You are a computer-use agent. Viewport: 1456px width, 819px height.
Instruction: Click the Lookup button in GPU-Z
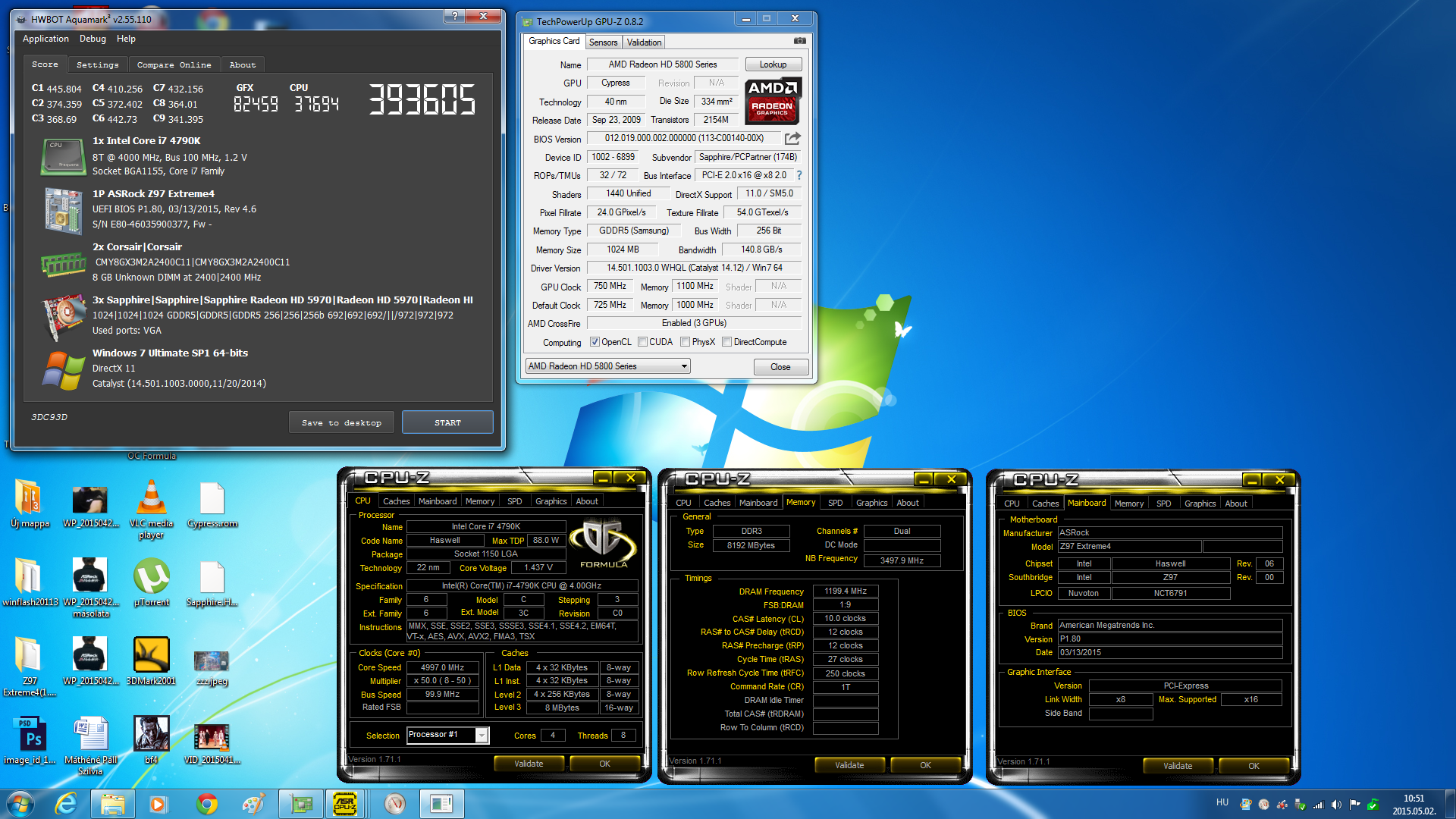click(x=773, y=64)
